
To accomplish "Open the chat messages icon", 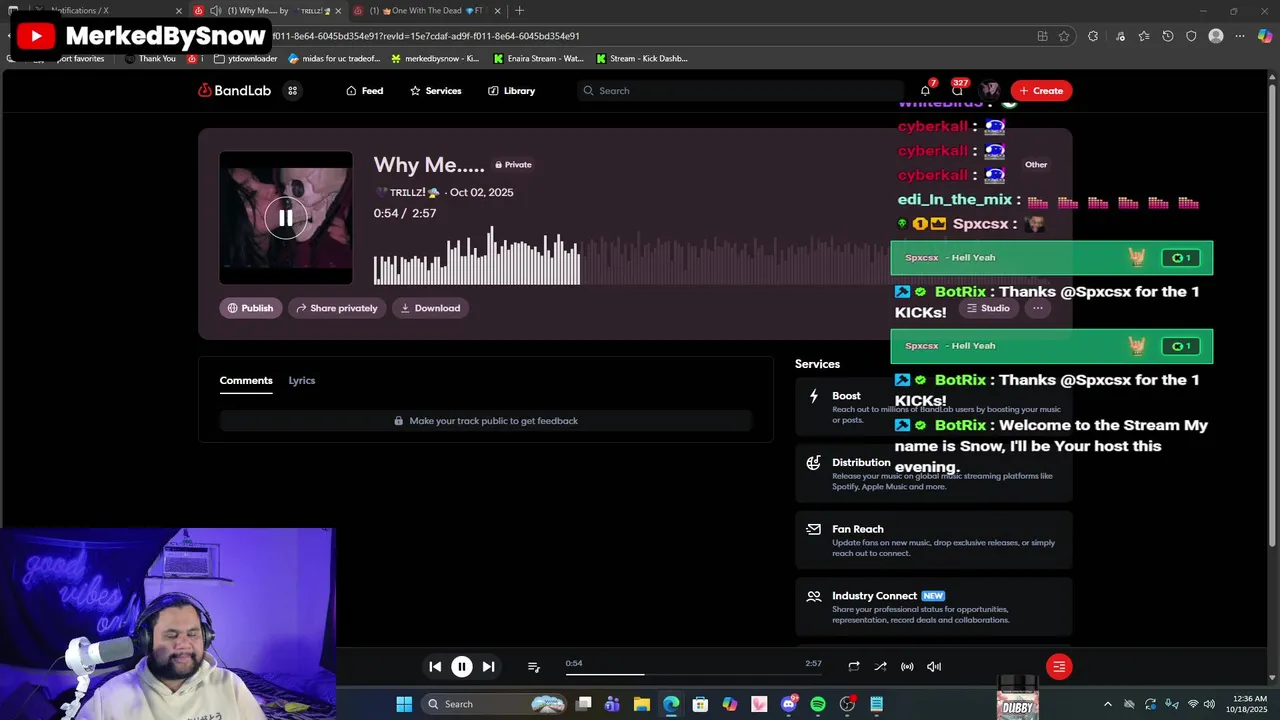I will (x=957, y=91).
